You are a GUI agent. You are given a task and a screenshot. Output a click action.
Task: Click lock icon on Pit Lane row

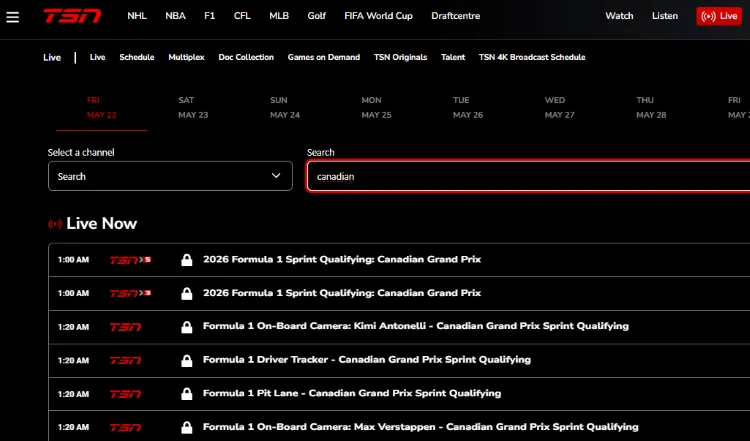click(187, 394)
